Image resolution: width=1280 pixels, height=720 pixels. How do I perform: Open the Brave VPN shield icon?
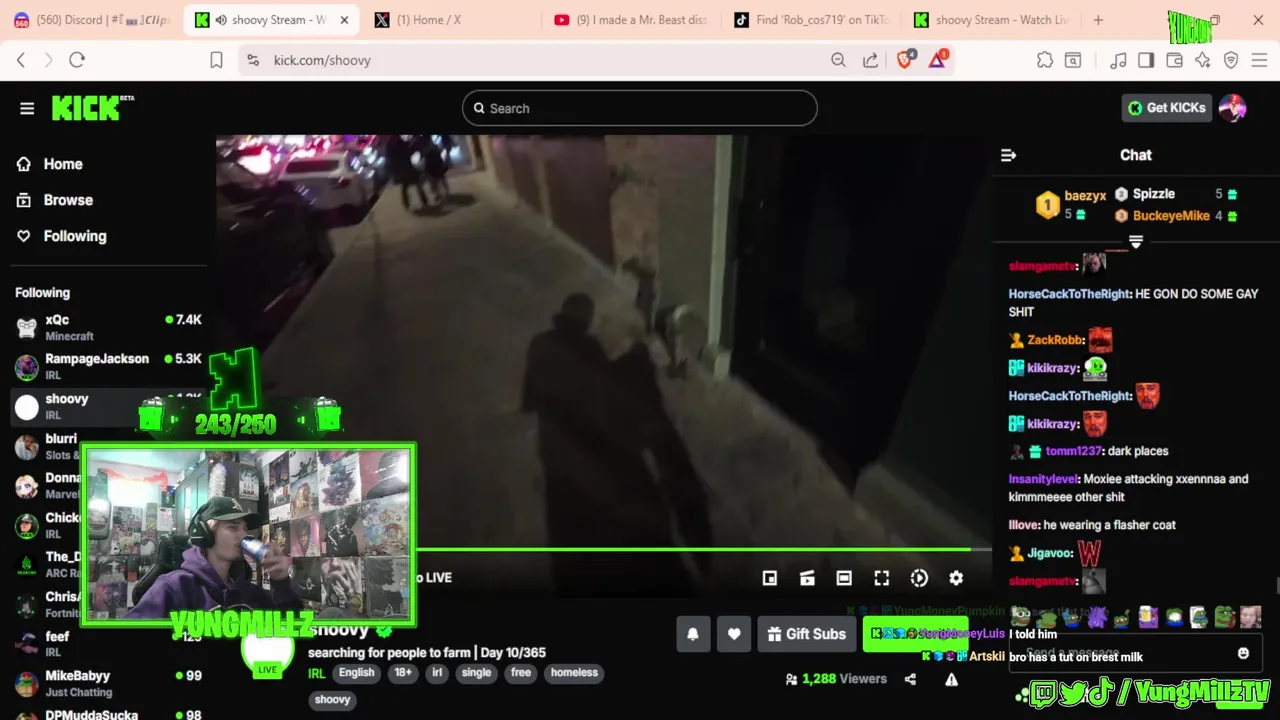1231,60
